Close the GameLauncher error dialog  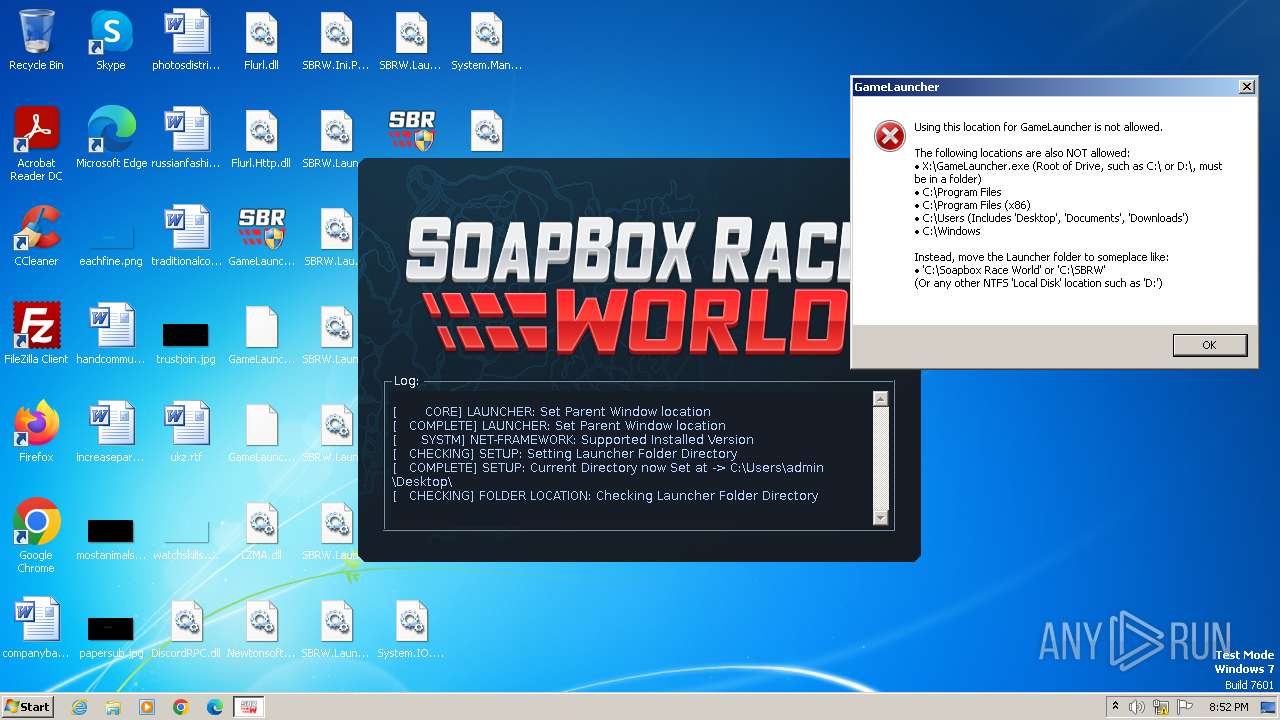click(1246, 87)
